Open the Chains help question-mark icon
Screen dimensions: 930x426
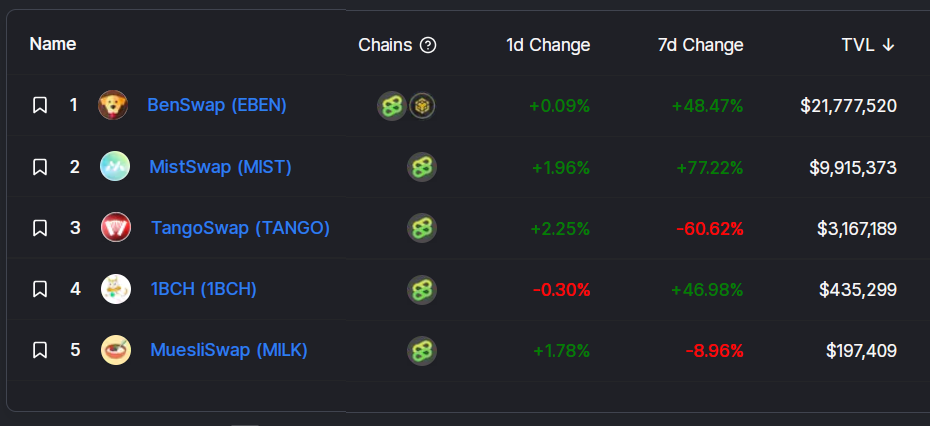pyautogui.click(x=428, y=45)
